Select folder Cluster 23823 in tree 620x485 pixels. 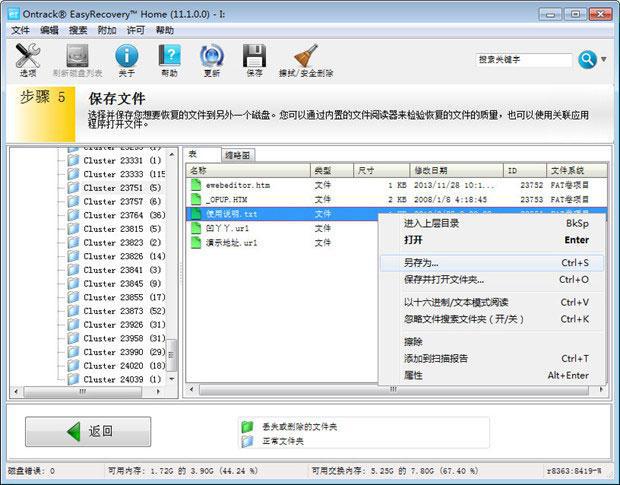click(x=115, y=243)
